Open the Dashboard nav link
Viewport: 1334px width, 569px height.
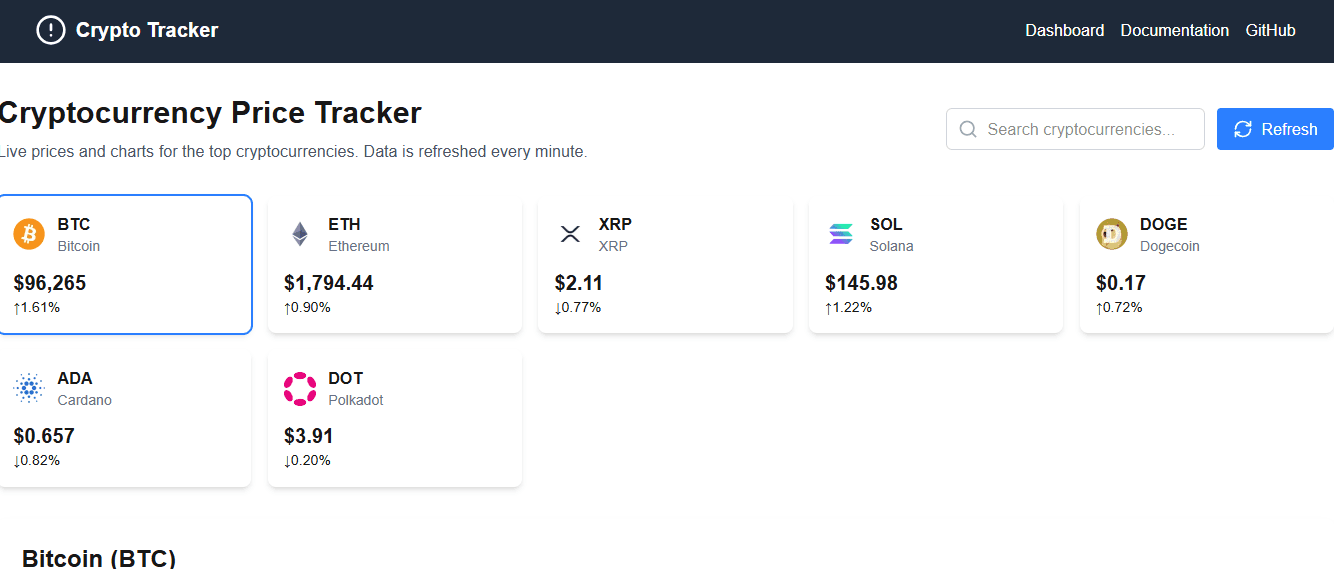point(1065,30)
